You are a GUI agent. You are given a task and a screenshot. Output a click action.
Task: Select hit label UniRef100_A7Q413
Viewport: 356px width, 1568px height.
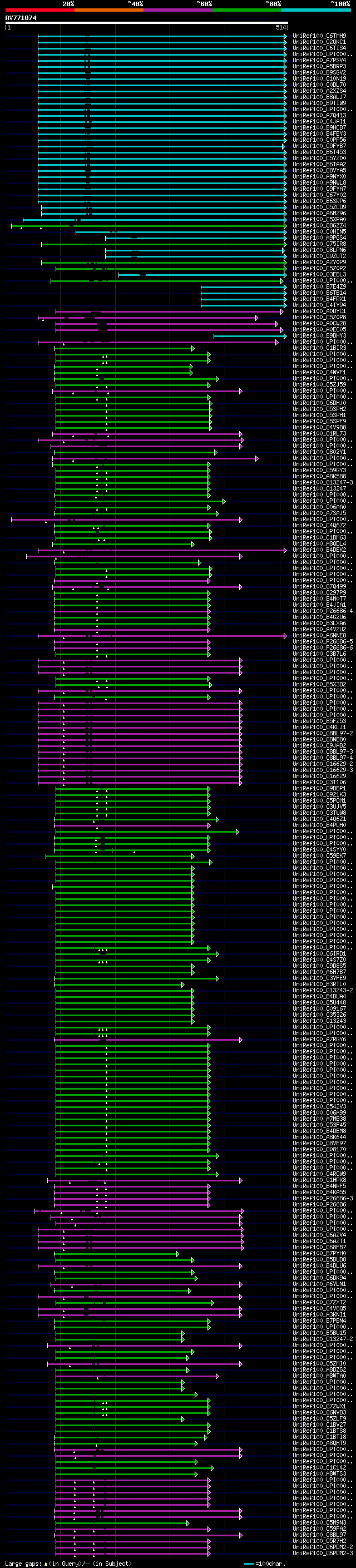pos(319,116)
